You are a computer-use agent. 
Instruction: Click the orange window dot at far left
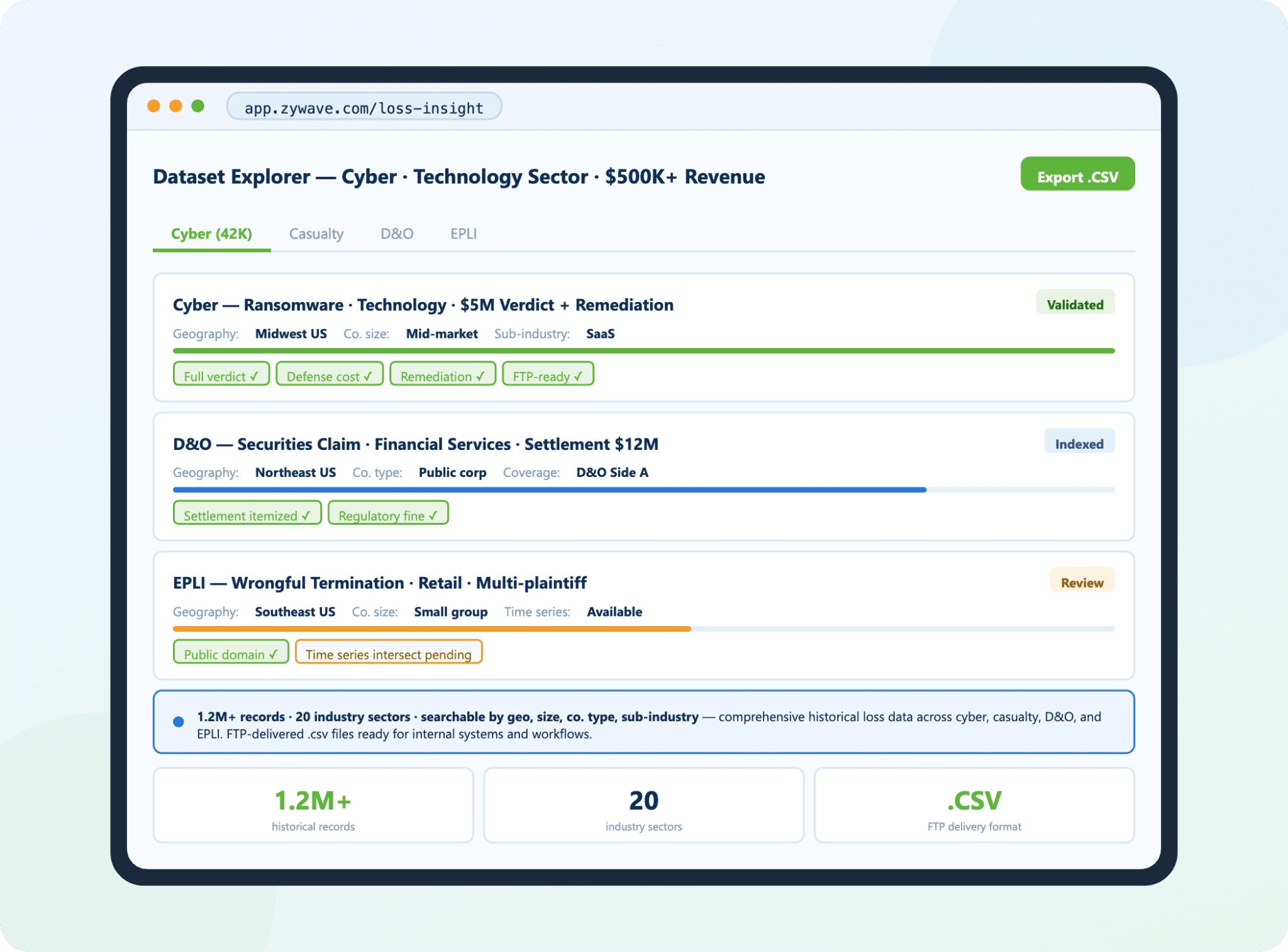(153, 106)
